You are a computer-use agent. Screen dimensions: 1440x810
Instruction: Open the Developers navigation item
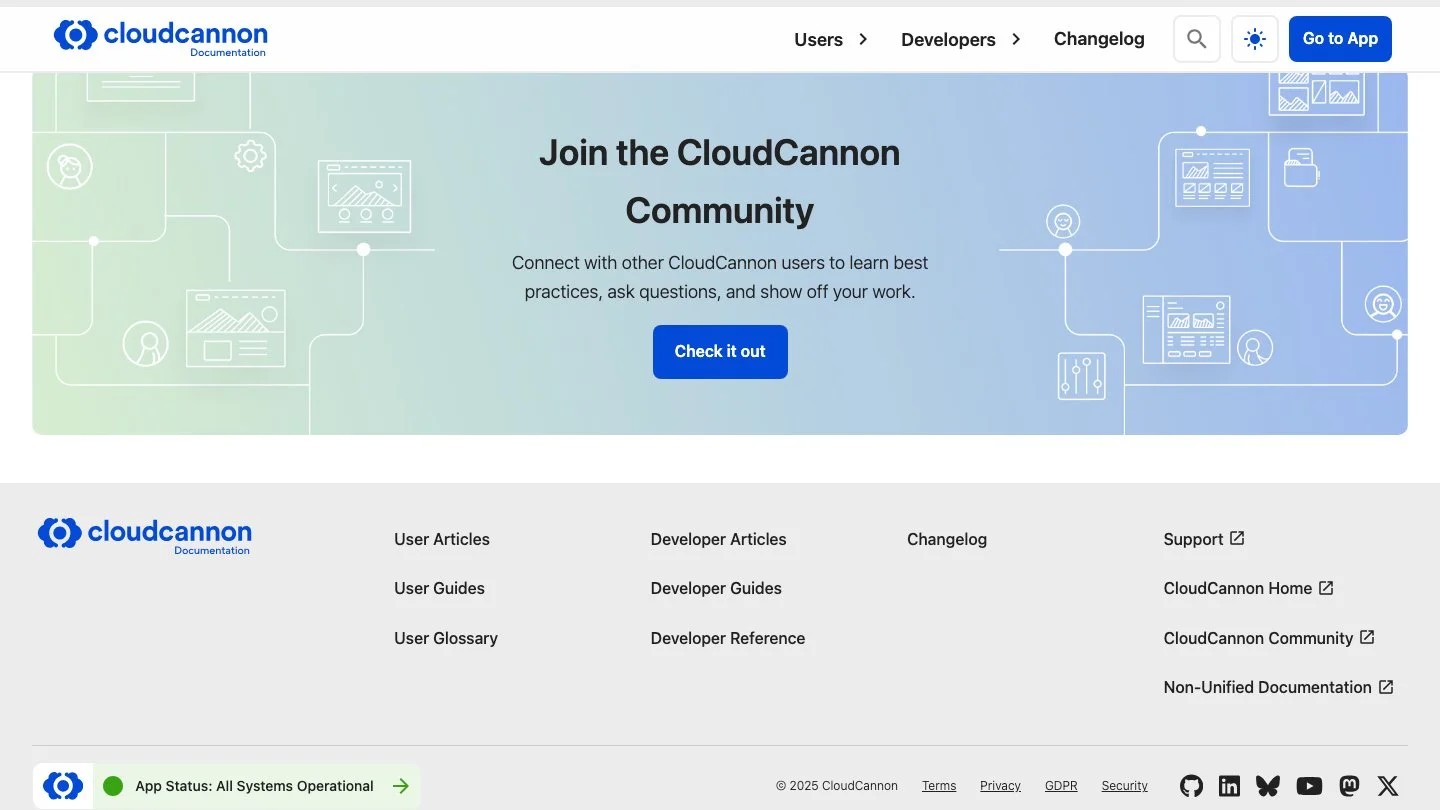pos(948,39)
